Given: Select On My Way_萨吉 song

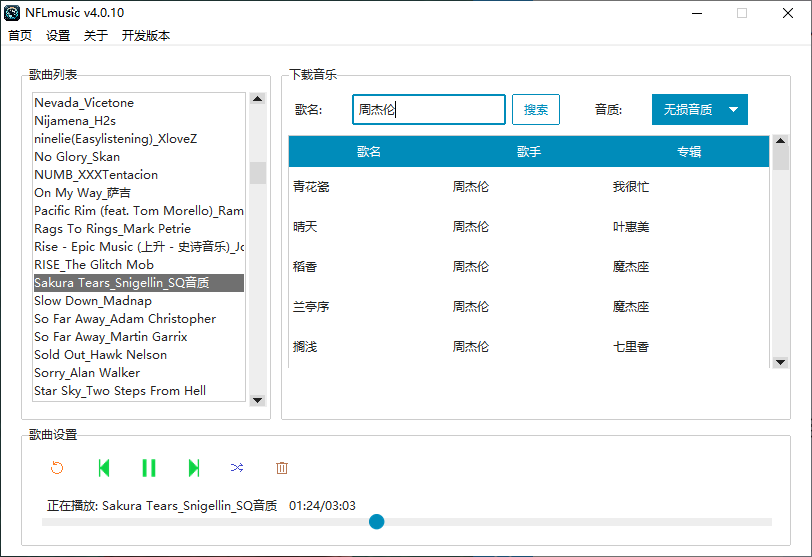Looking at the screenshot, I should [139, 193].
